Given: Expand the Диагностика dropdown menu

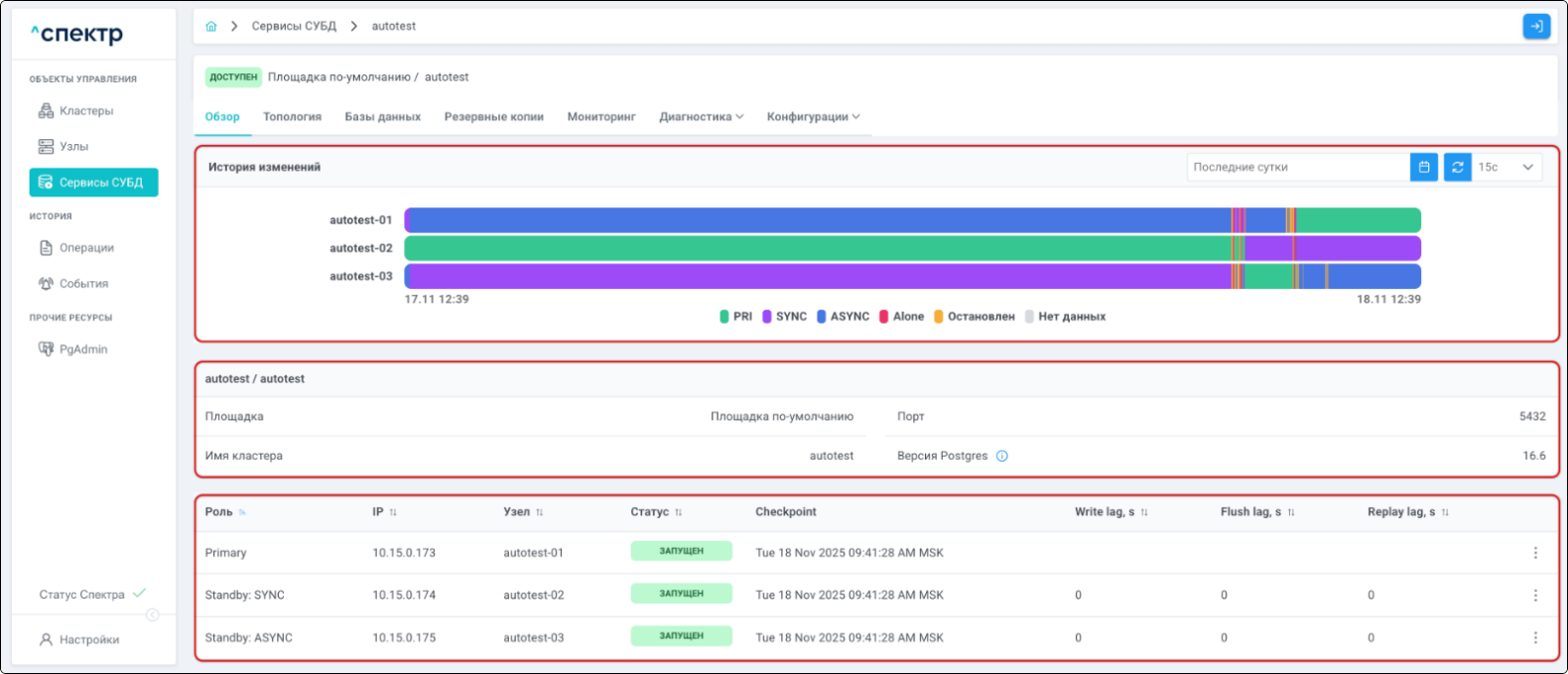Looking at the screenshot, I should pyautogui.click(x=701, y=117).
